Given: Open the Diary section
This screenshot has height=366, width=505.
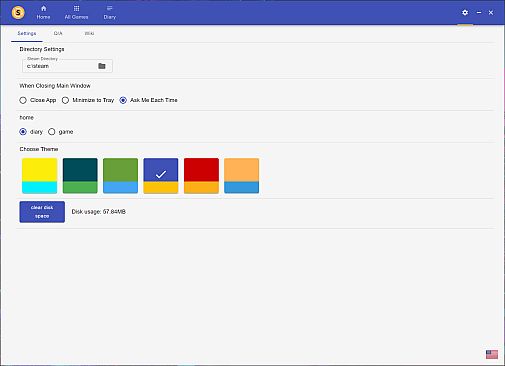Looking at the screenshot, I should (x=109, y=12).
